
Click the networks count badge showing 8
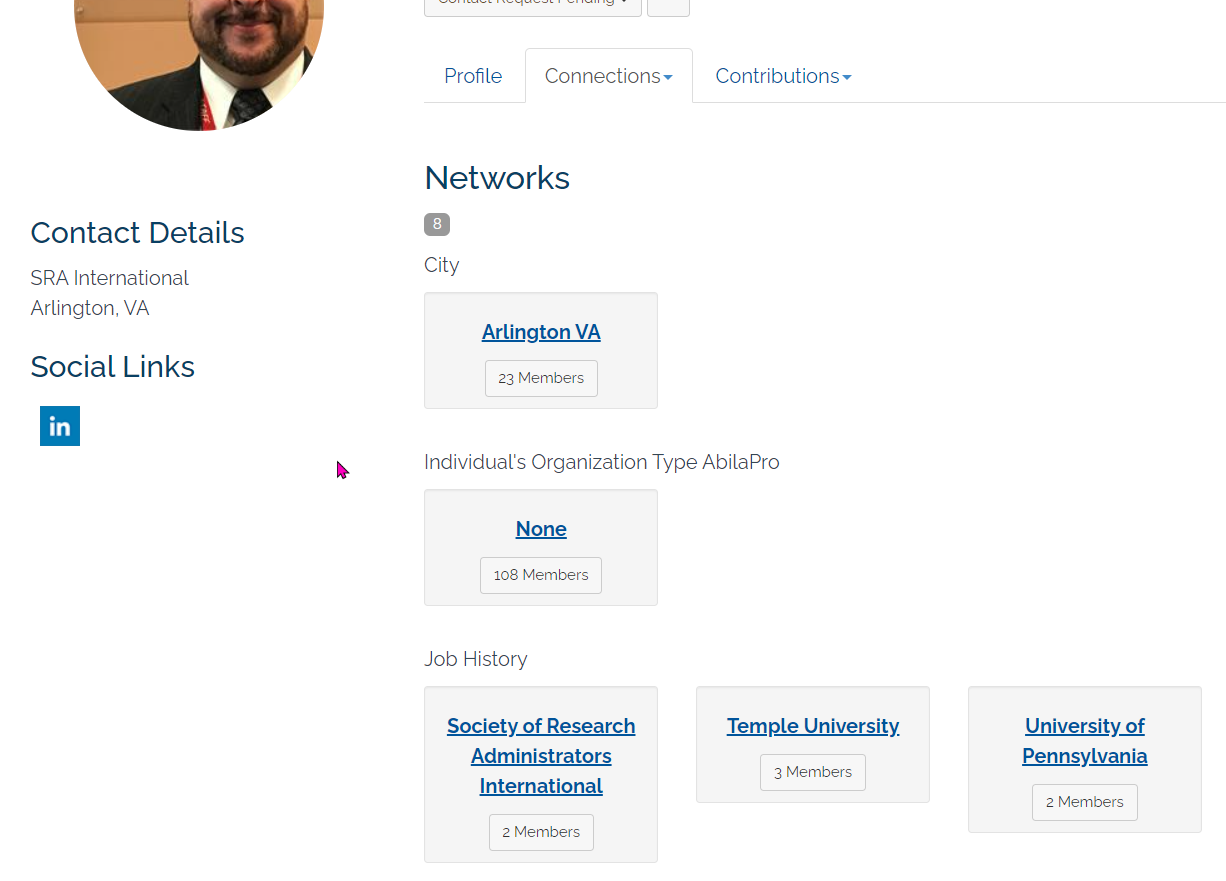coord(437,224)
